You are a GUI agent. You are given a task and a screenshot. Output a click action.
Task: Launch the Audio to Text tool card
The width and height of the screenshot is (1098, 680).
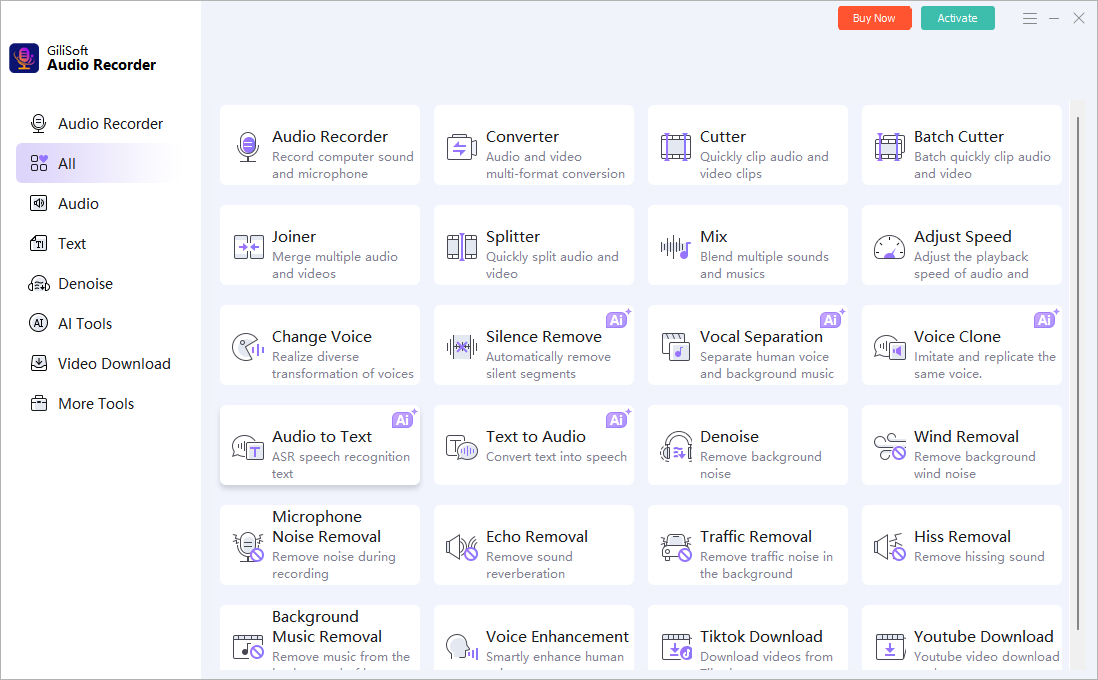(x=320, y=446)
